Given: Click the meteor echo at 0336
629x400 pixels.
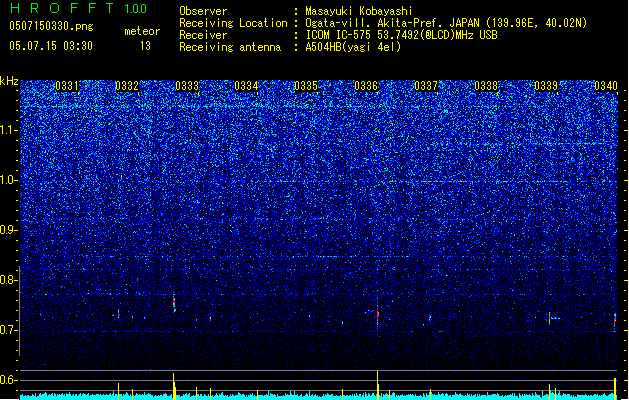Looking at the screenshot, I should pyautogui.click(x=377, y=314).
